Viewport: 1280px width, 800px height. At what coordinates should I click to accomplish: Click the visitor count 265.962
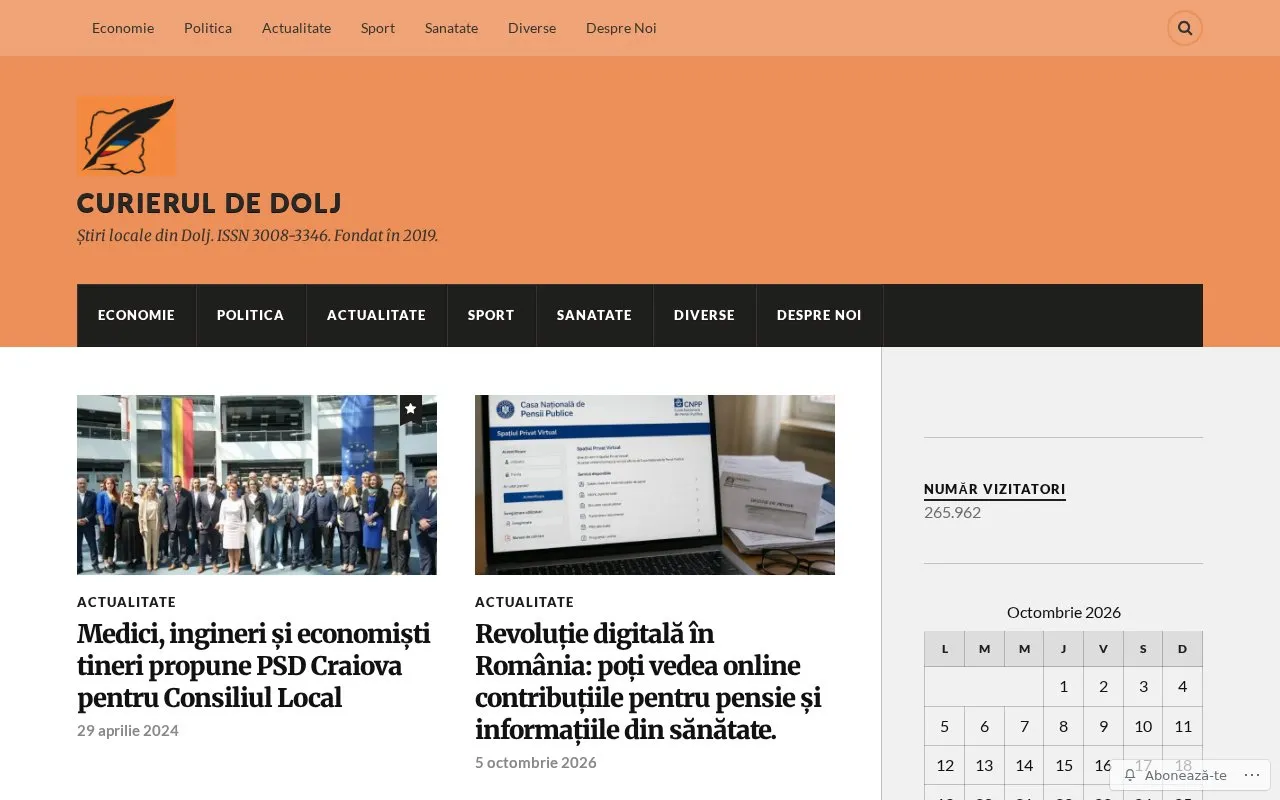[952, 512]
